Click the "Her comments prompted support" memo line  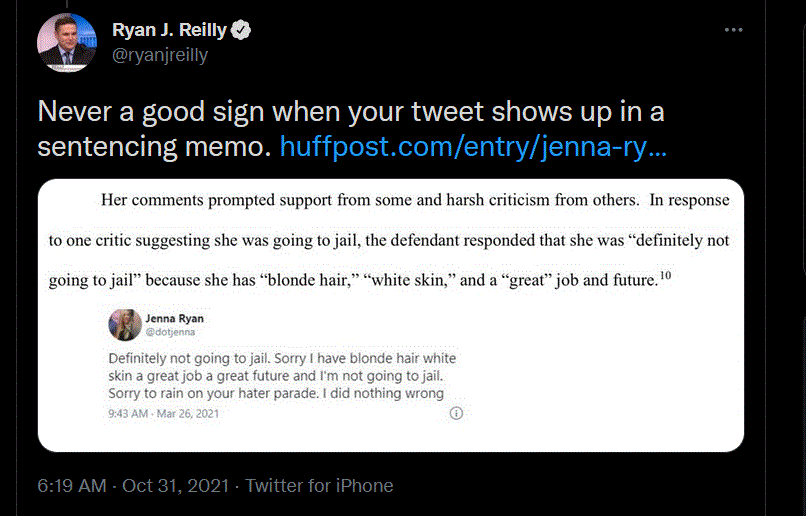(370, 199)
